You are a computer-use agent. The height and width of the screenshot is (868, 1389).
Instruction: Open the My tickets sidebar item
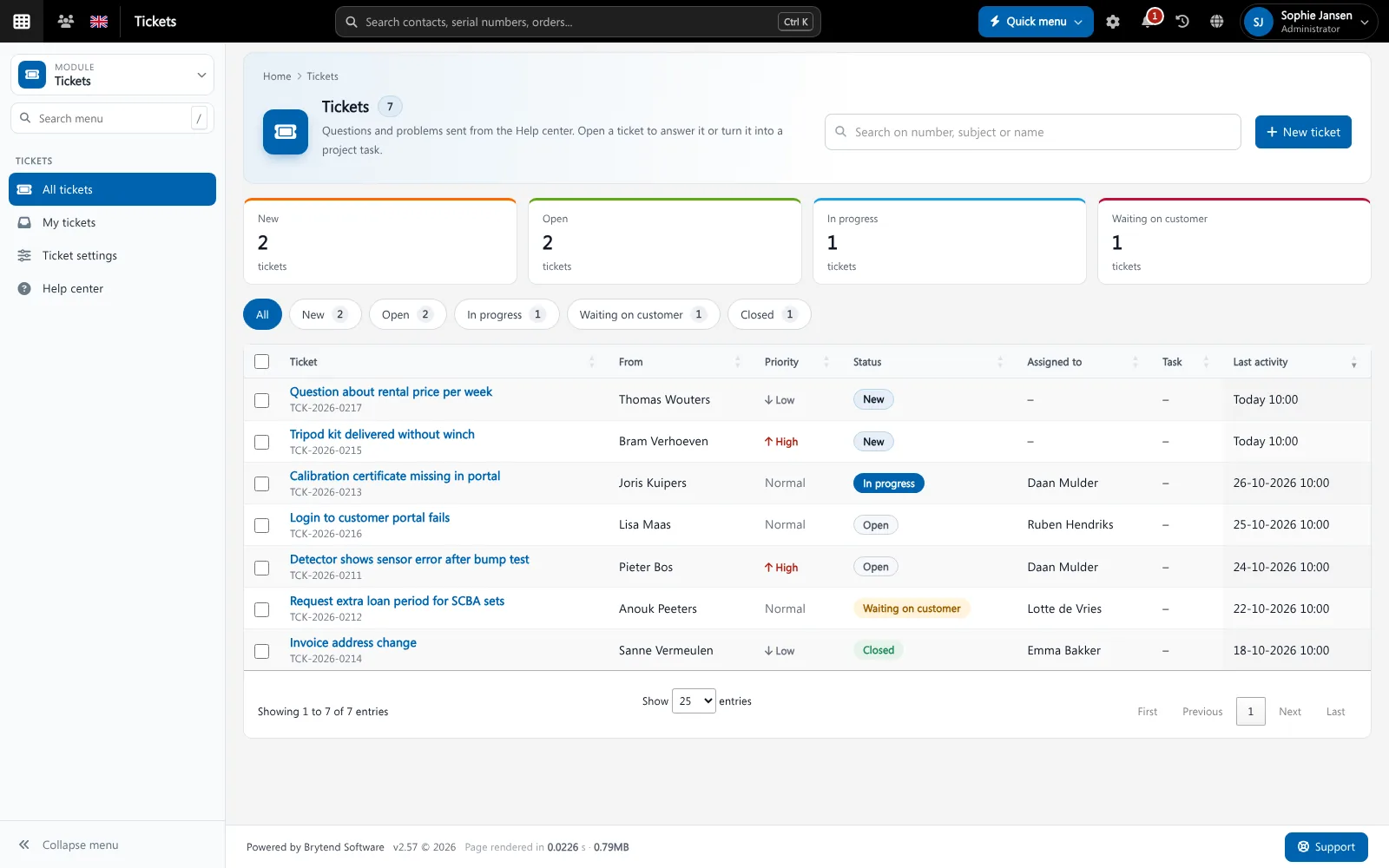tap(113, 222)
